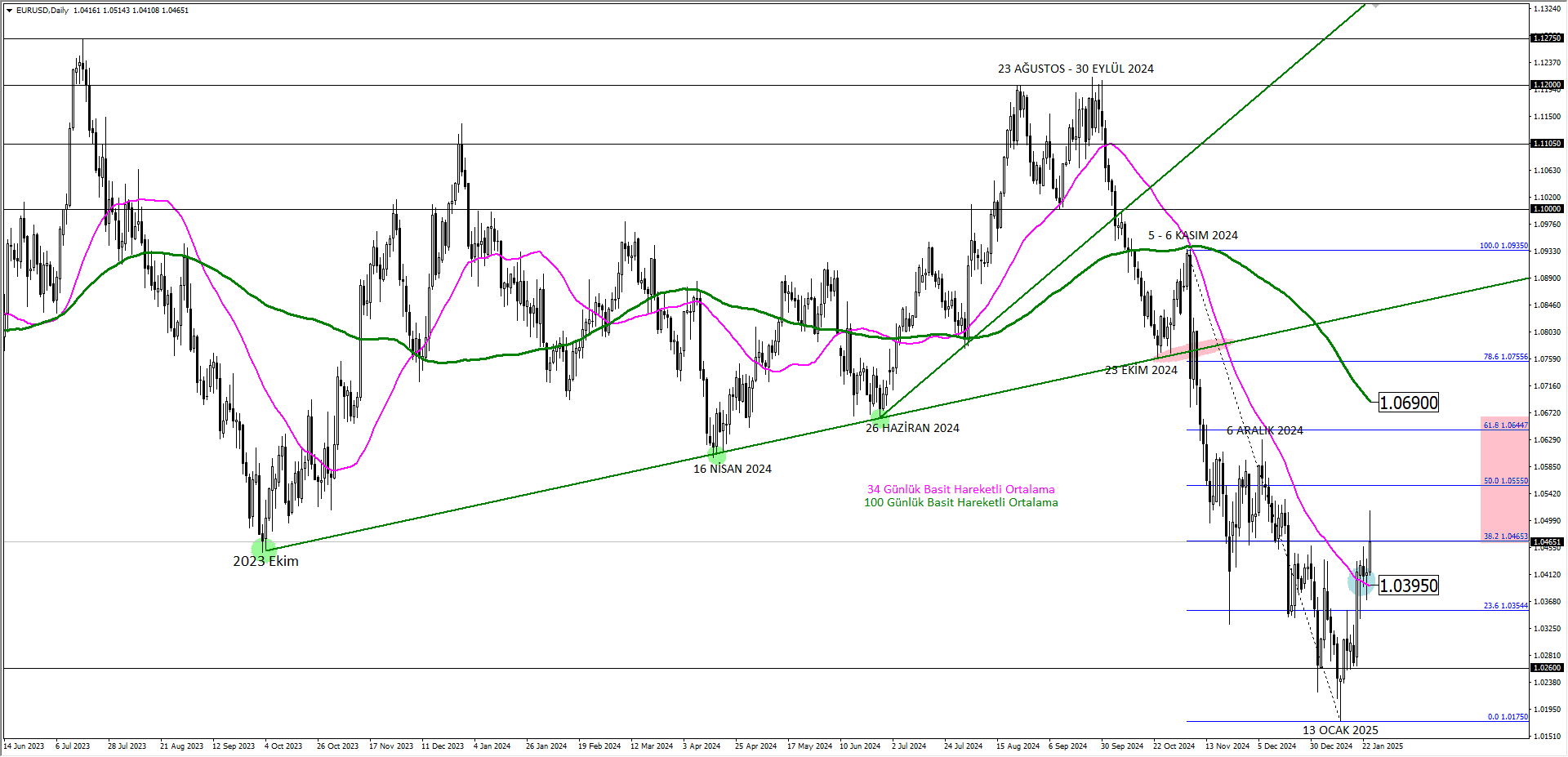Select Fibonacci label '61.8 1.06447'
1568x757 pixels.
[x=1505, y=425]
